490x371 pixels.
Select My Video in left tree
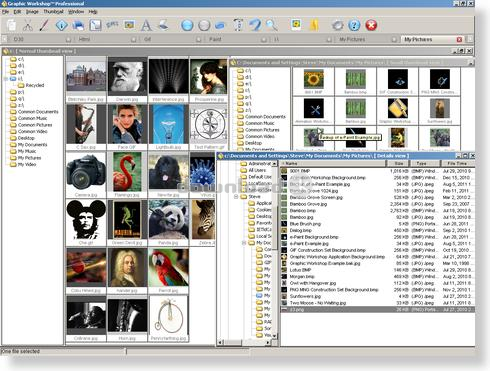pyautogui.click(x=27, y=164)
